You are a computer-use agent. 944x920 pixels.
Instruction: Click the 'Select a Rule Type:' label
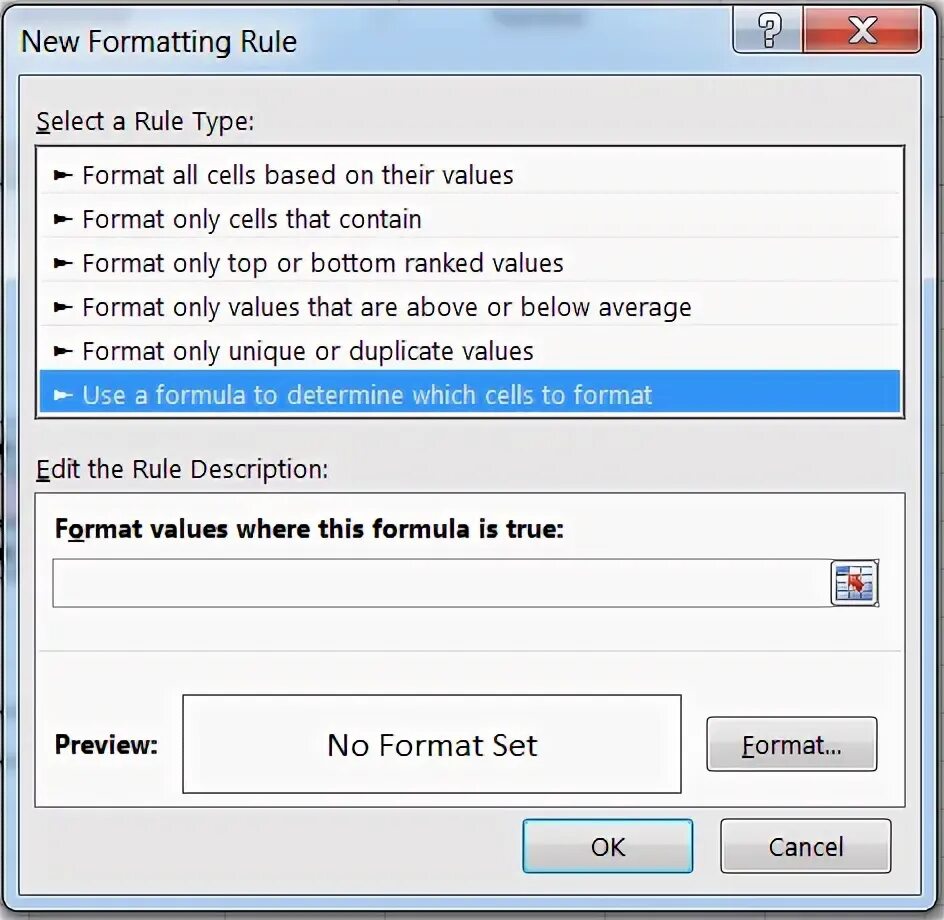145,122
